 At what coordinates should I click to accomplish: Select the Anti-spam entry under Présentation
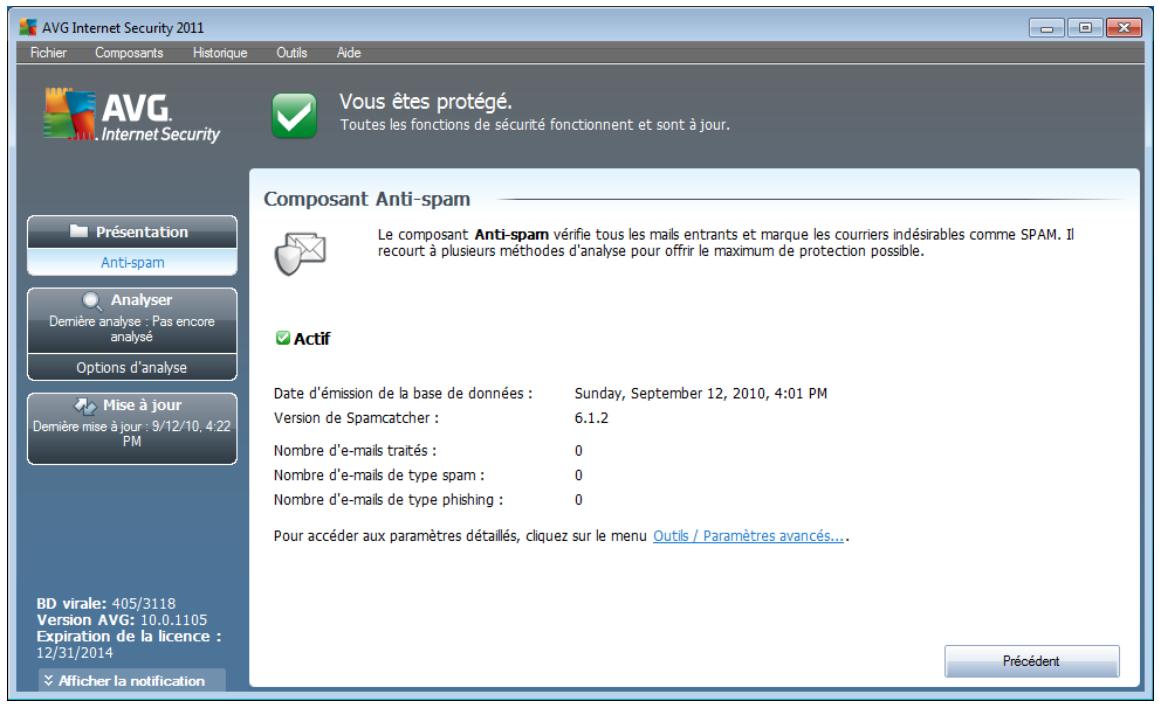pos(132,263)
